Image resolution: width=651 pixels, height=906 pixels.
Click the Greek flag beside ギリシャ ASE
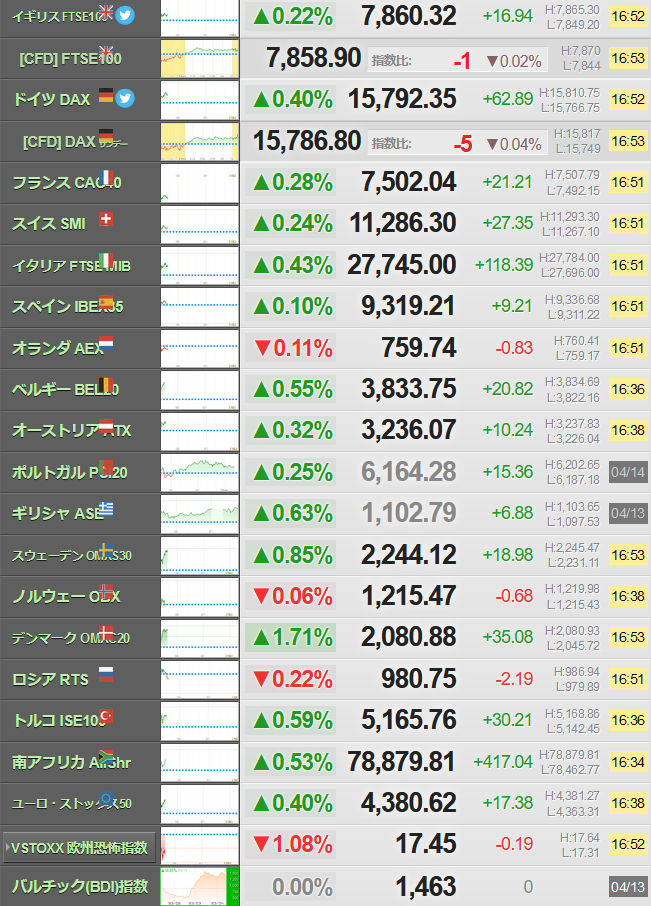106,508
